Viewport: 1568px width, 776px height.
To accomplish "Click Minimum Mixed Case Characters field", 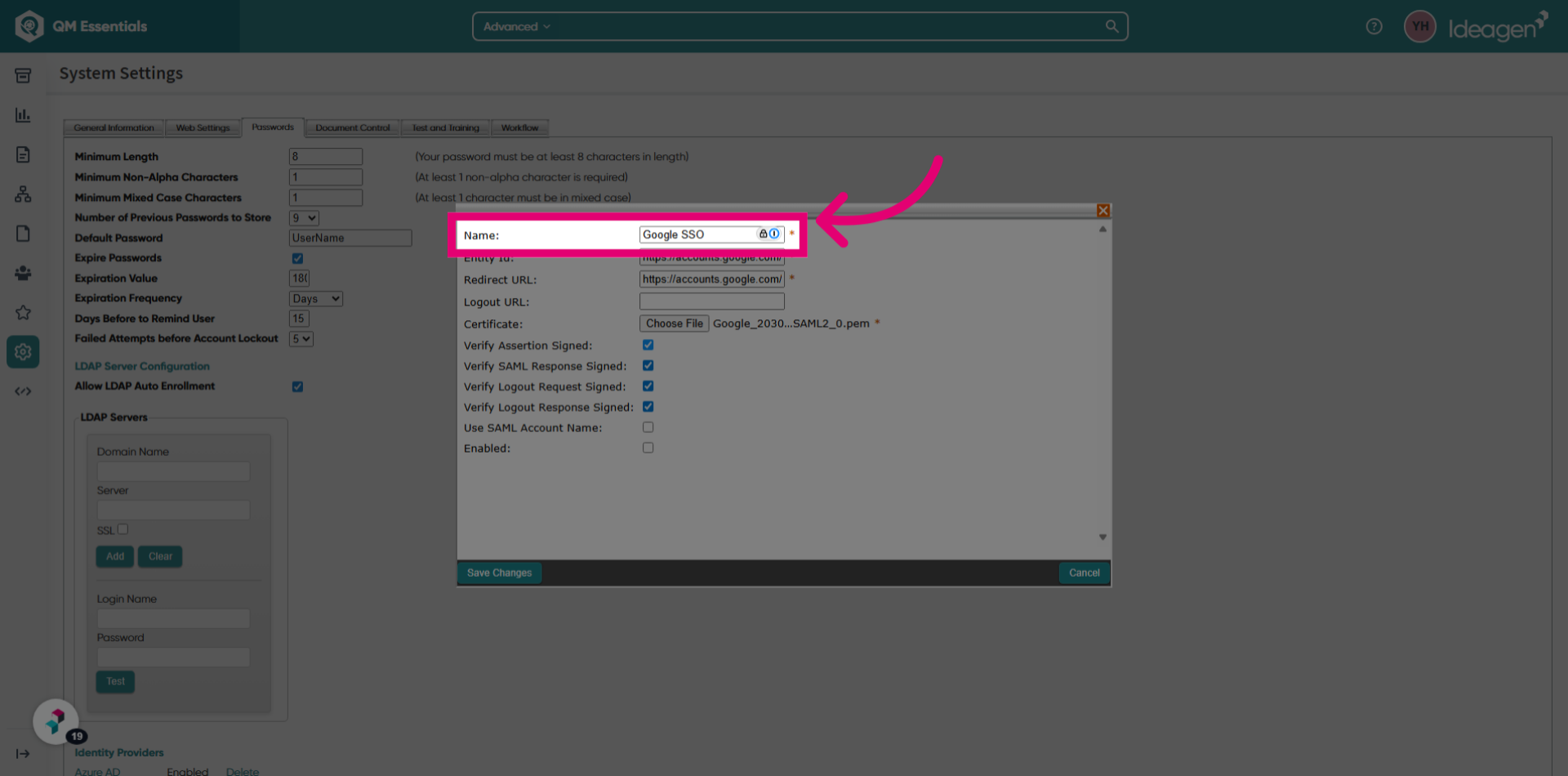I will 326,198.
